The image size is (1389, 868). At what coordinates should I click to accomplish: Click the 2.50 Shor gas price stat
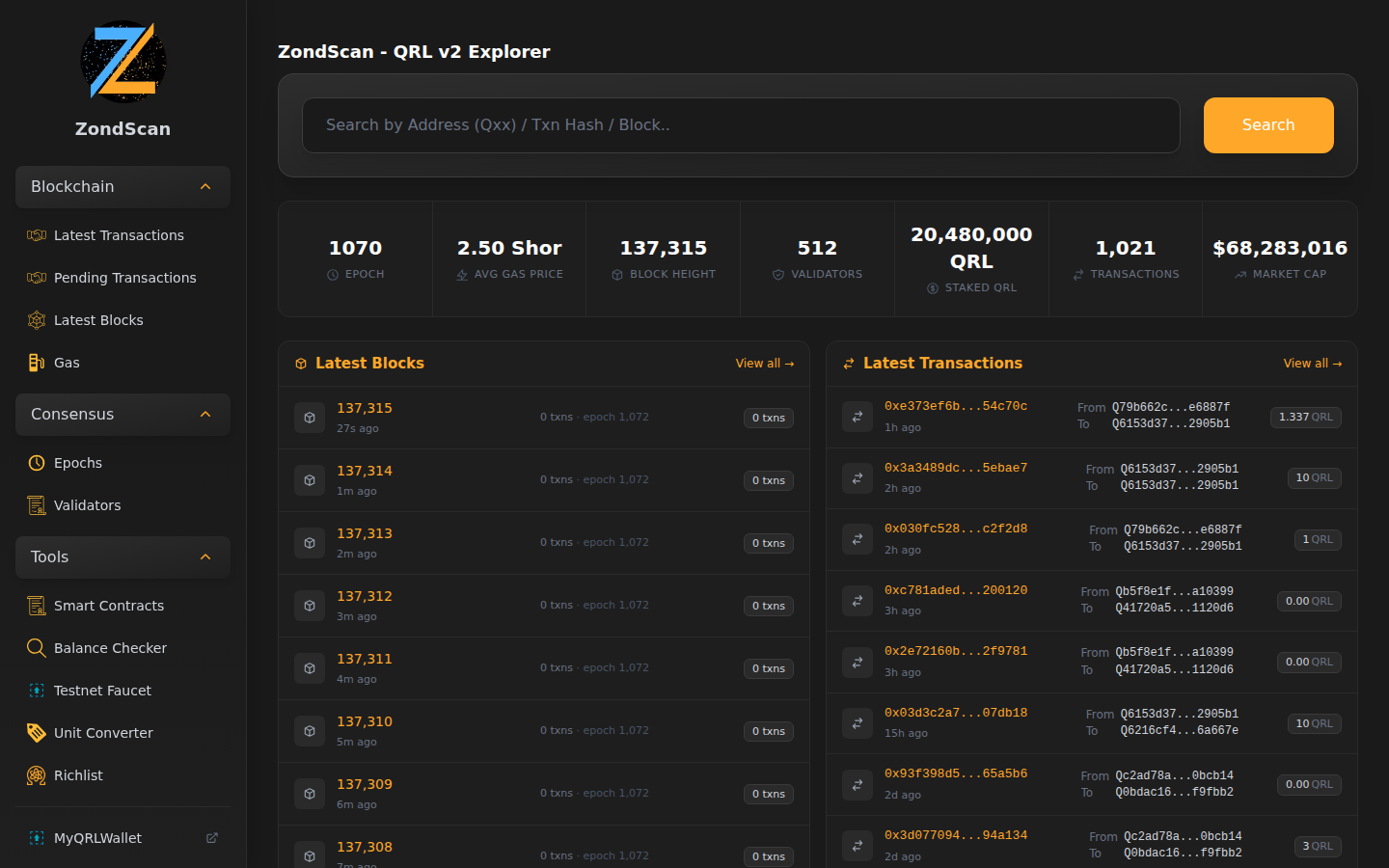[509, 259]
